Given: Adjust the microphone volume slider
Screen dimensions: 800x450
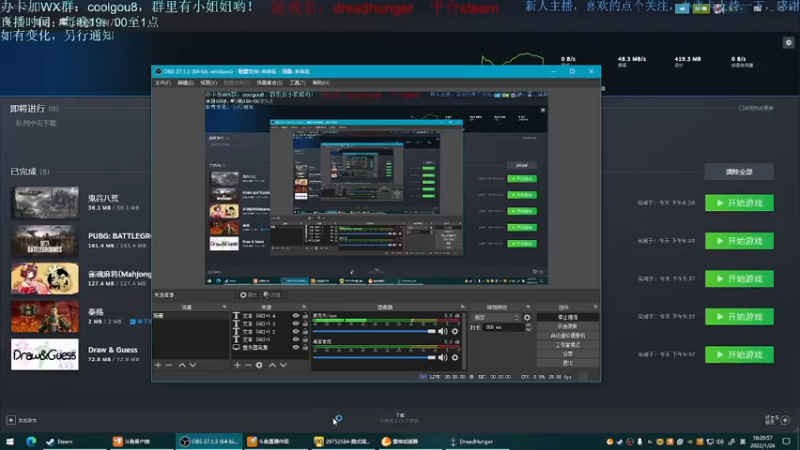Looking at the screenshot, I should [374, 331].
